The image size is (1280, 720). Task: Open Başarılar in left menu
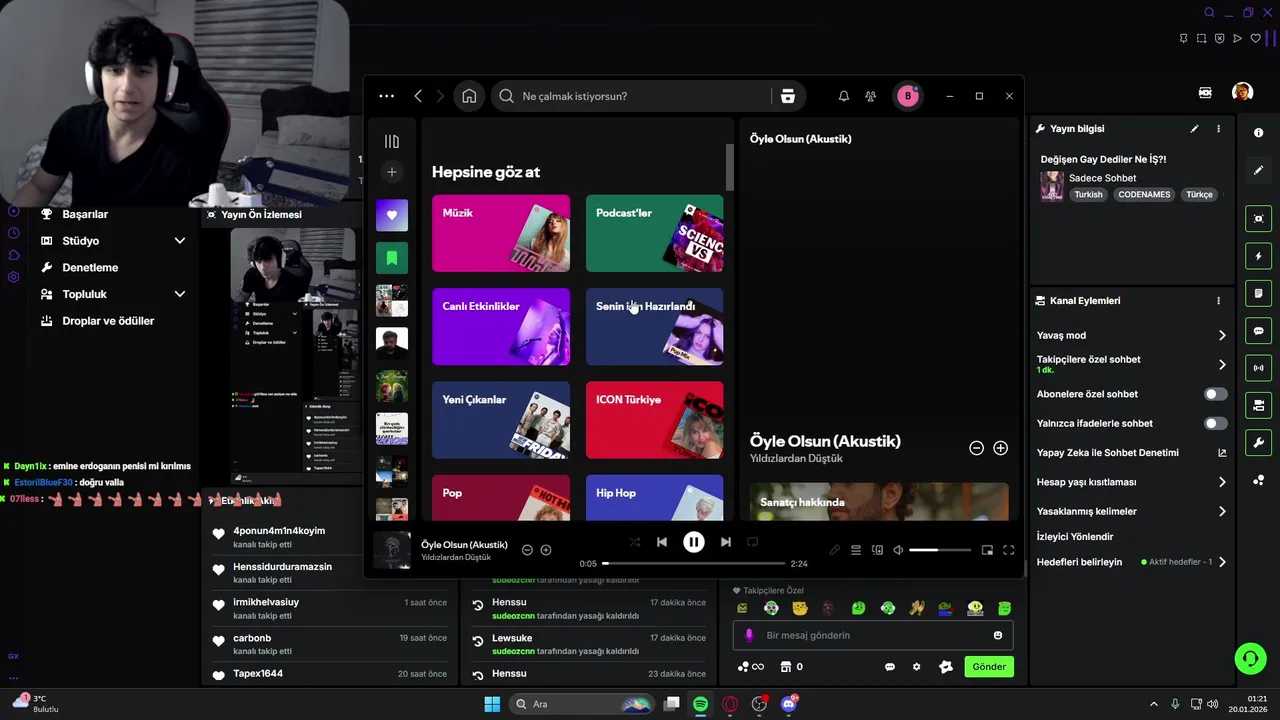85,214
